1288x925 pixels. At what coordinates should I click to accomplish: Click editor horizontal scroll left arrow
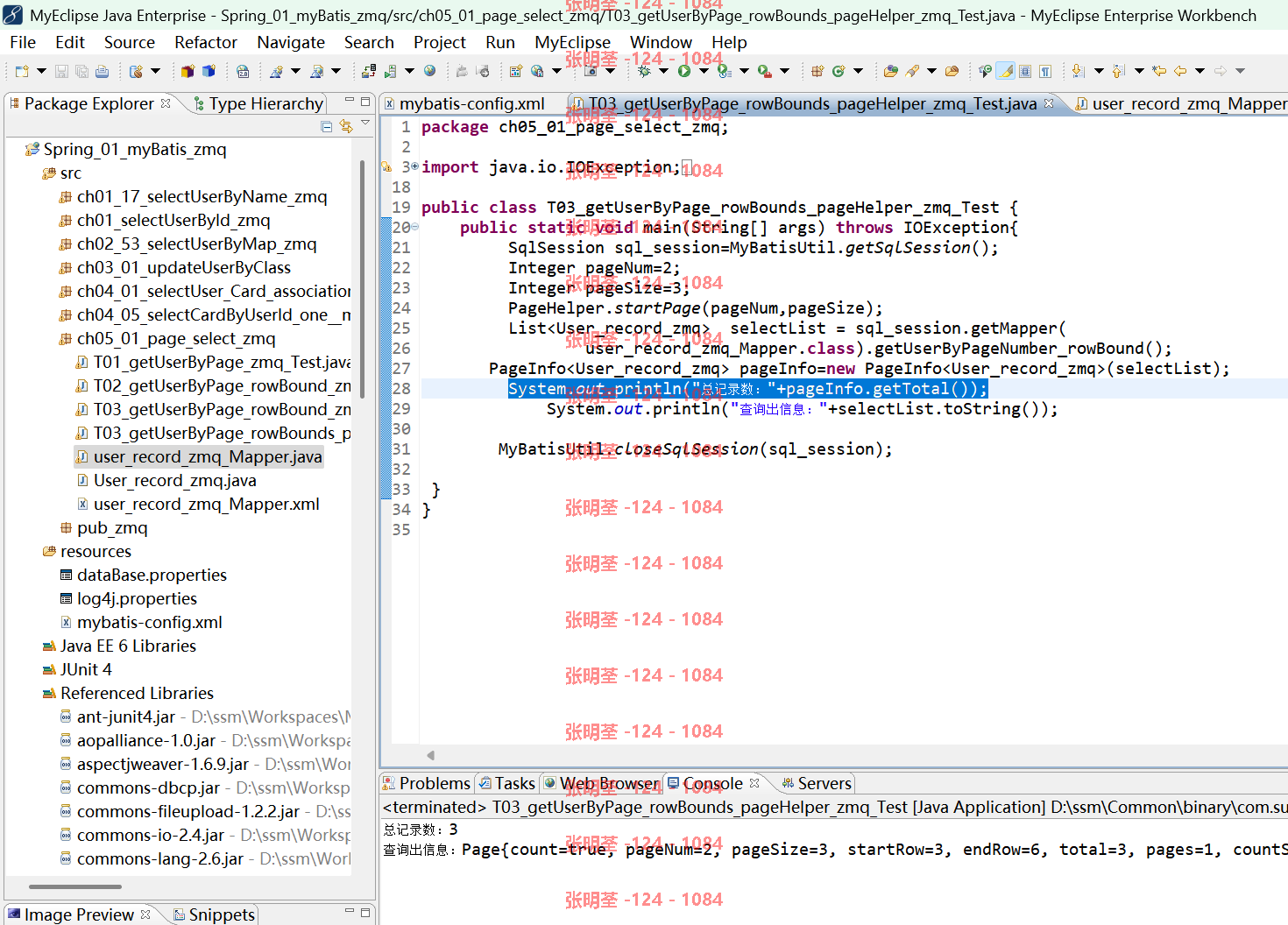(430, 755)
